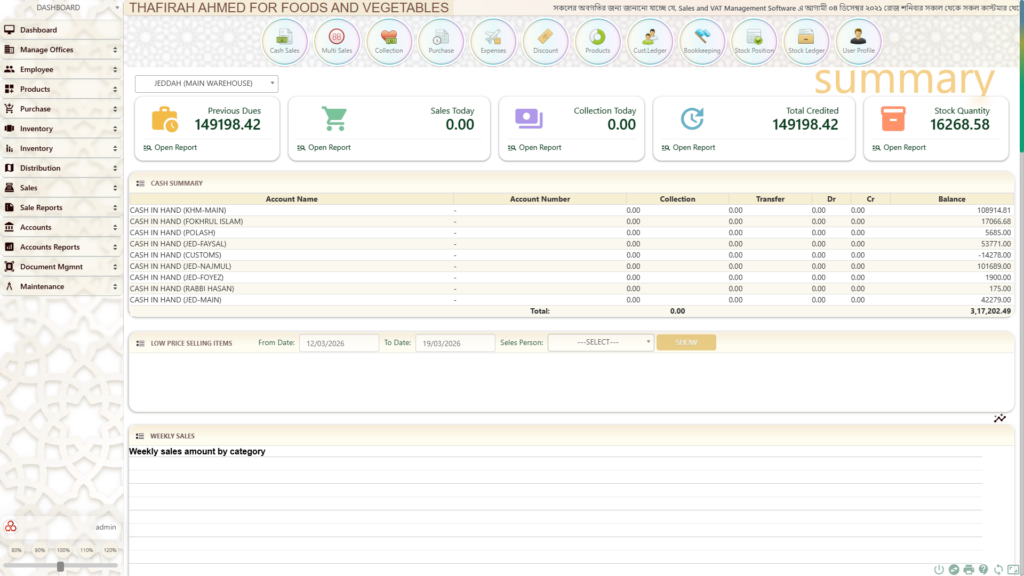
Task: Open the JEDDAH (MAIN WAREHOUSE) dropdown
Action: (206, 83)
